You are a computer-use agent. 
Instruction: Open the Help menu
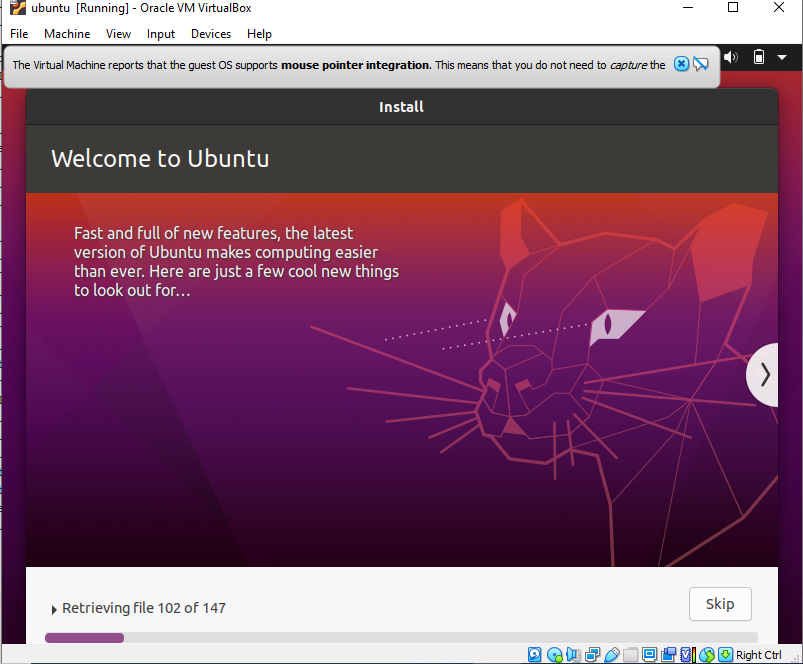point(259,34)
